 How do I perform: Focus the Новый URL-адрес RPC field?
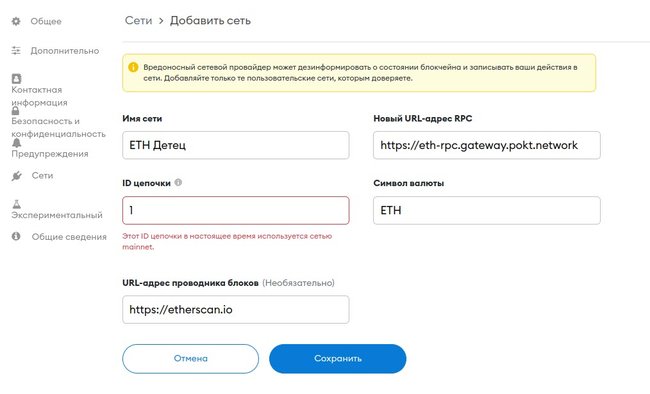tap(487, 145)
